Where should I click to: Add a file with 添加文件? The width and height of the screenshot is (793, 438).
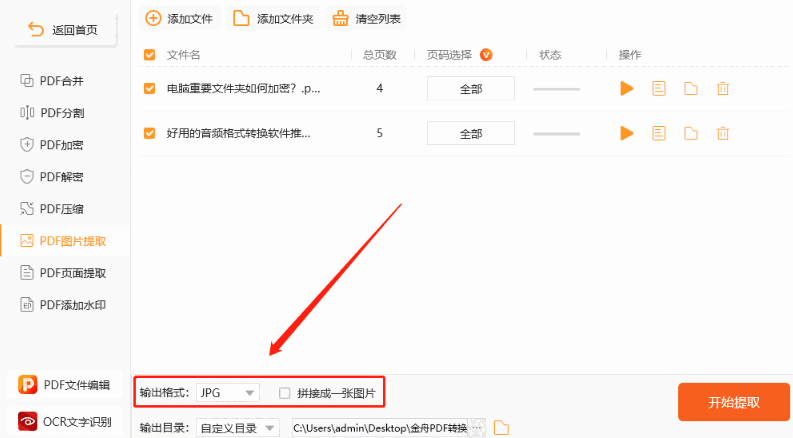tap(179, 19)
